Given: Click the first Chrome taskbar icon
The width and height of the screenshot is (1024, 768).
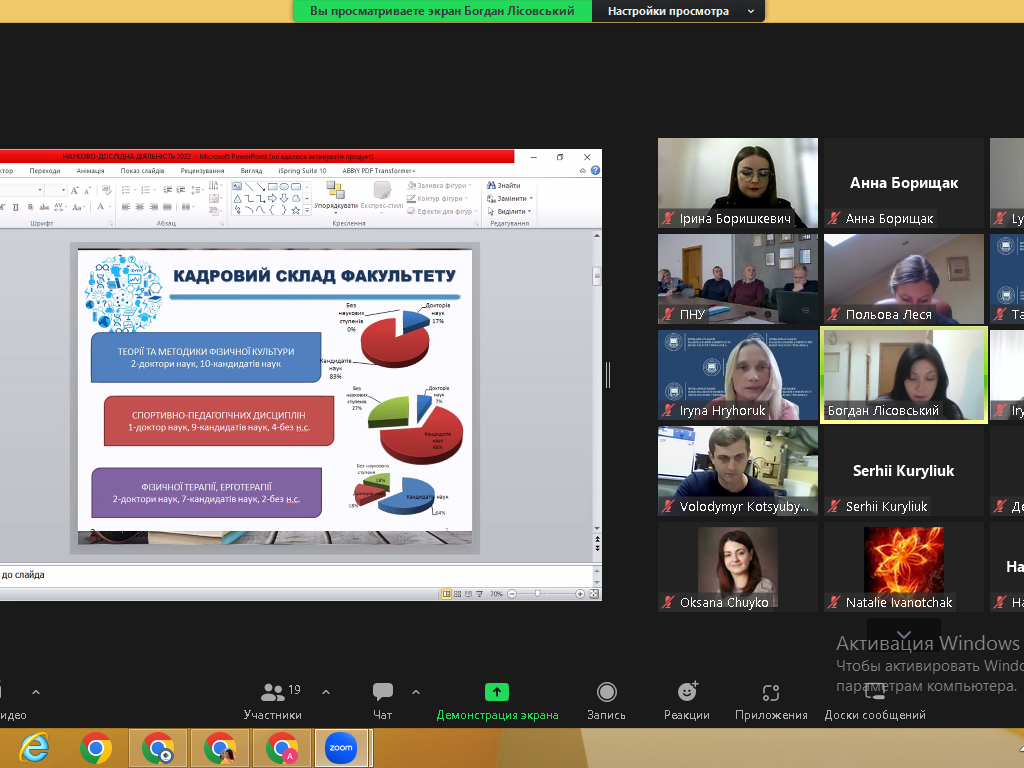Looking at the screenshot, I should click(x=96, y=747).
